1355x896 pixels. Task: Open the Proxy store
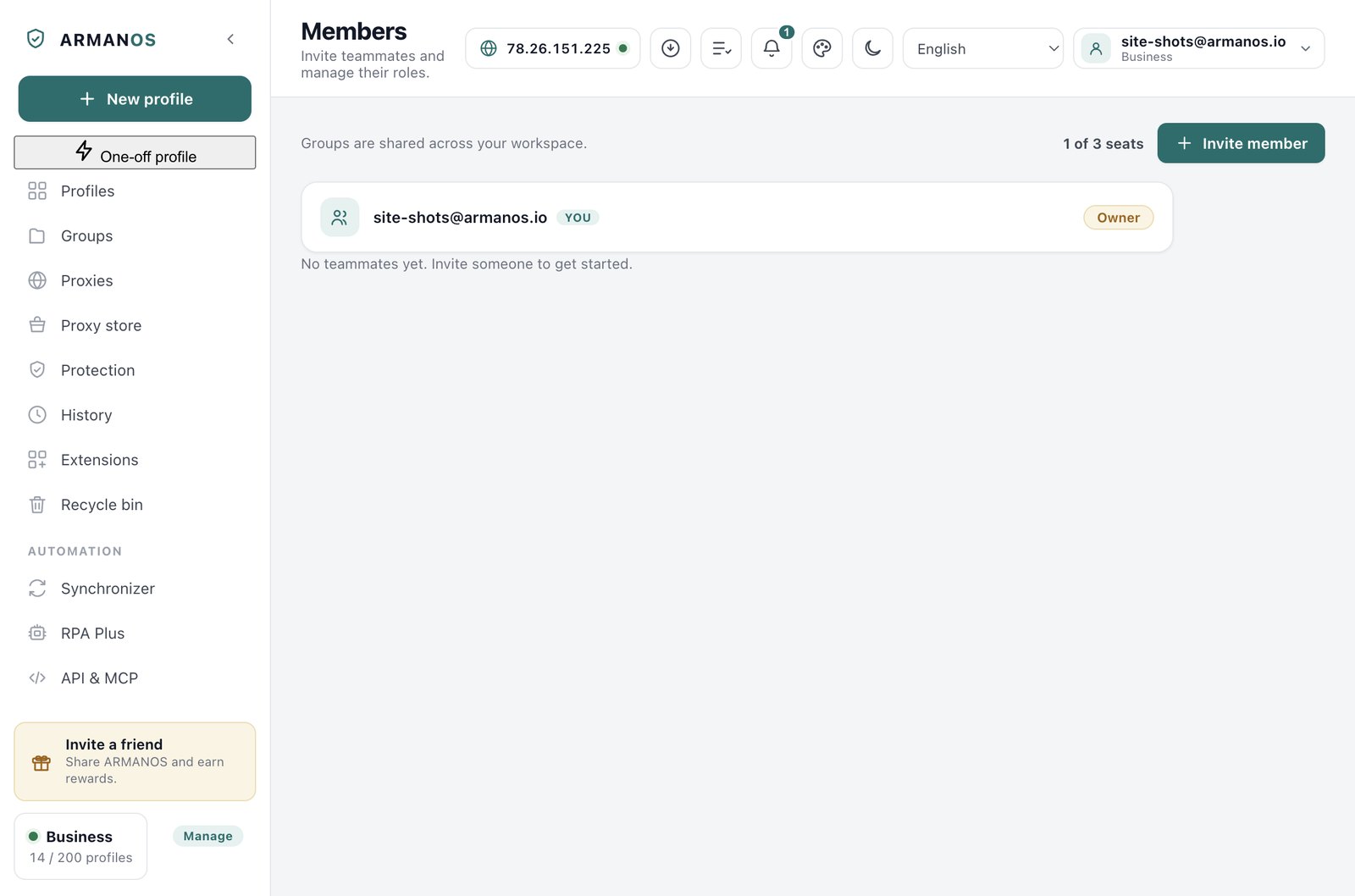click(135, 326)
